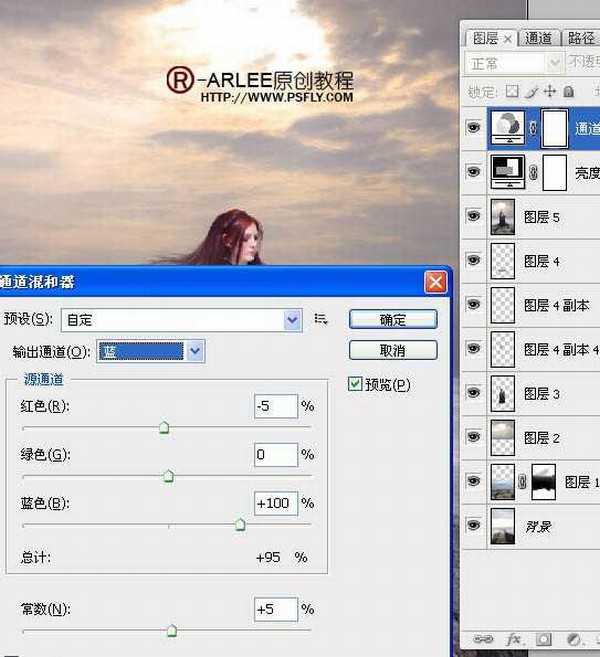600x657 pixels.
Task: Open the 输出通道 output channel dropdown
Action: (x=195, y=351)
